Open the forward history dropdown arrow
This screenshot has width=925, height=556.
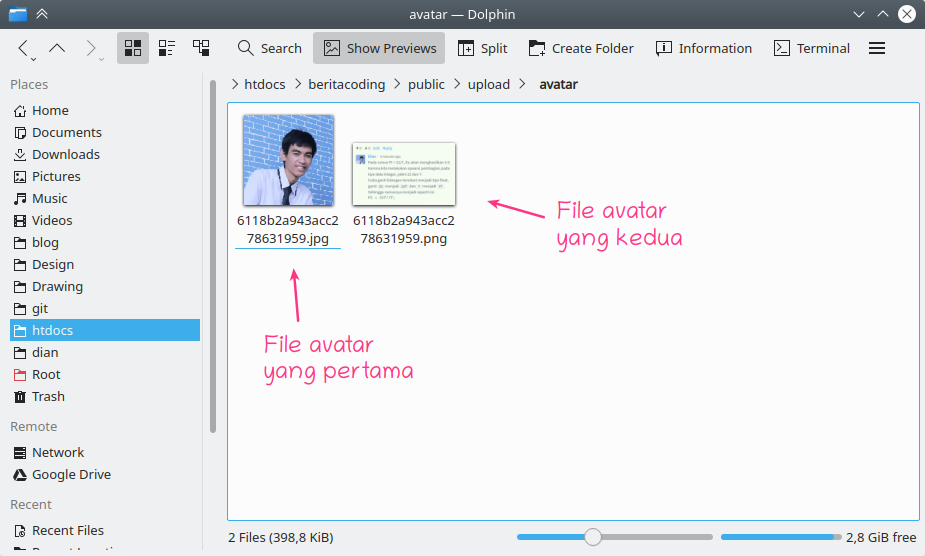point(101,59)
